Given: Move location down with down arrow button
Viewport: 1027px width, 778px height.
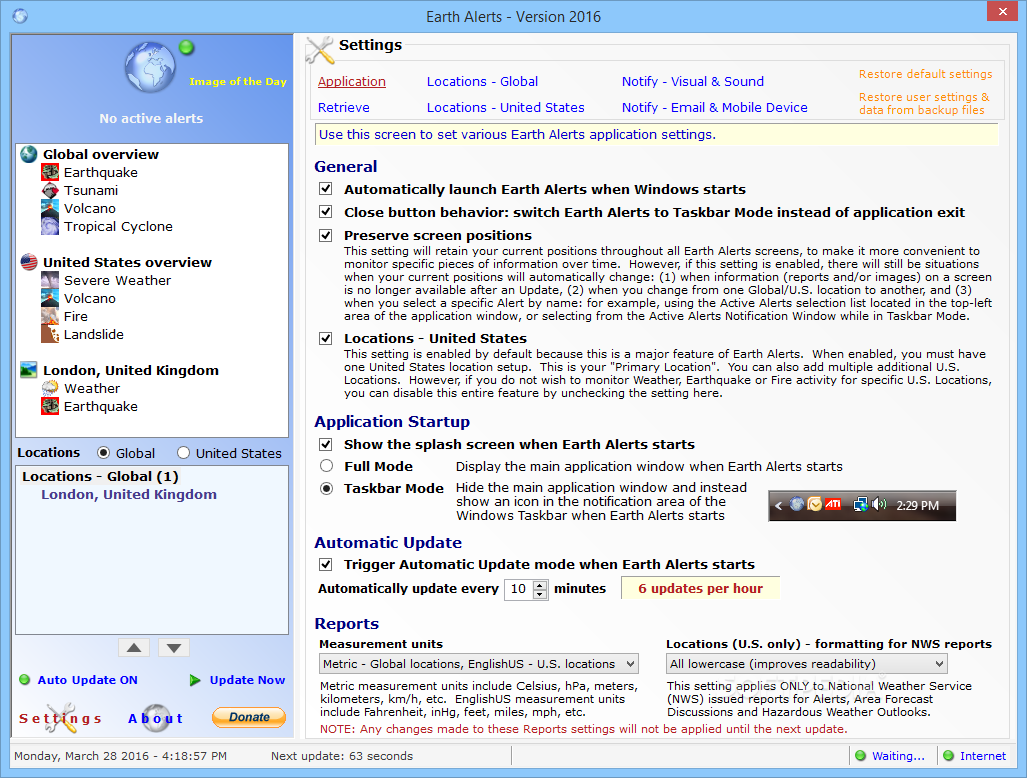Looking at the screenshot, I should [174, 648].
